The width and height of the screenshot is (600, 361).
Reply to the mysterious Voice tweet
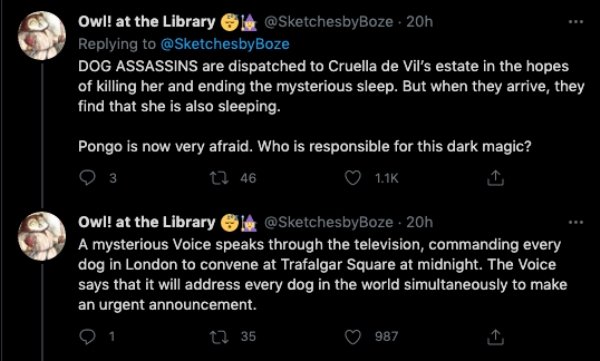87,336
